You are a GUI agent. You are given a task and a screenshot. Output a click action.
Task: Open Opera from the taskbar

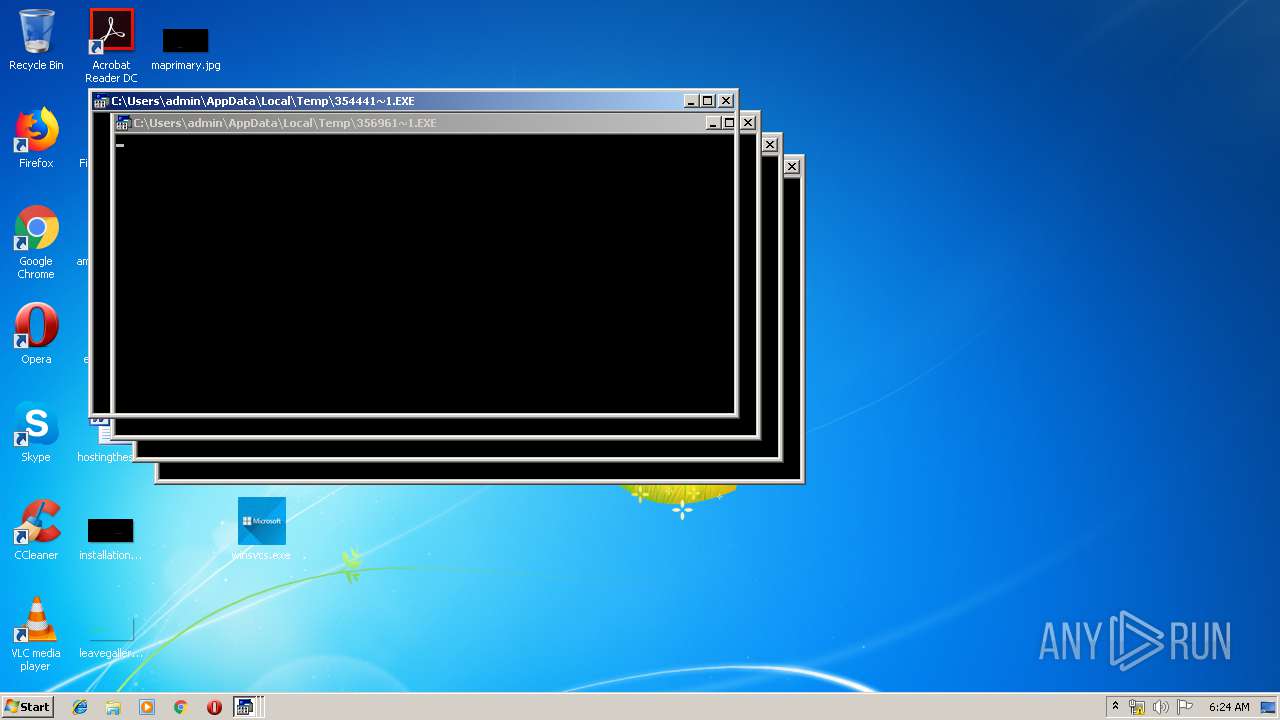tap(214, 707)
